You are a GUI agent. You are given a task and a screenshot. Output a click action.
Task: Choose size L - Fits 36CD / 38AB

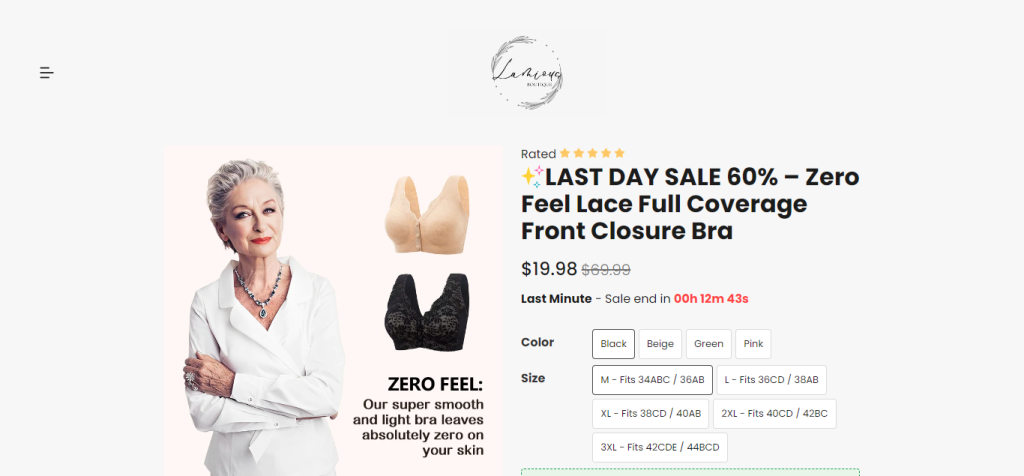771,380
